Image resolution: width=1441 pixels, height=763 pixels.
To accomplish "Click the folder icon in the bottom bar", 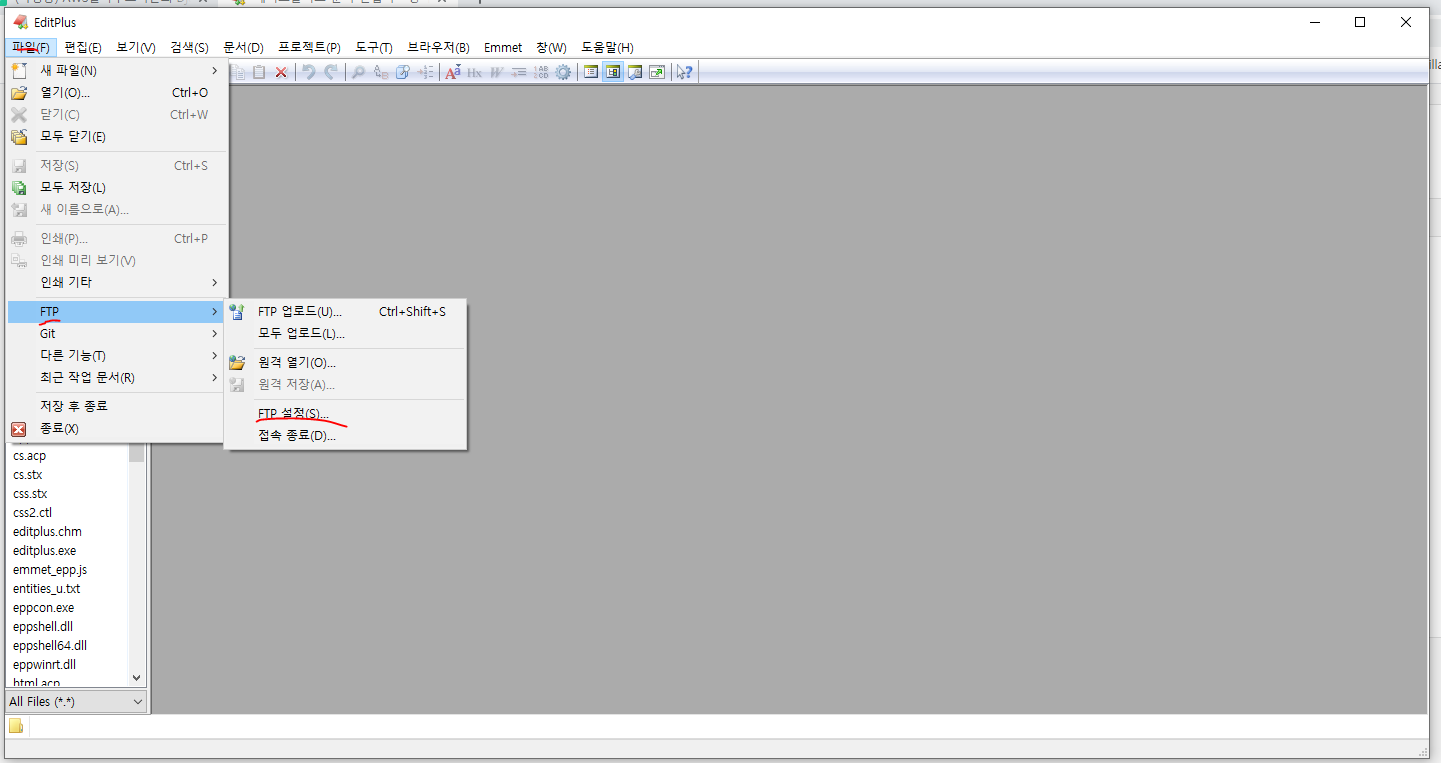I will (17, 726).
